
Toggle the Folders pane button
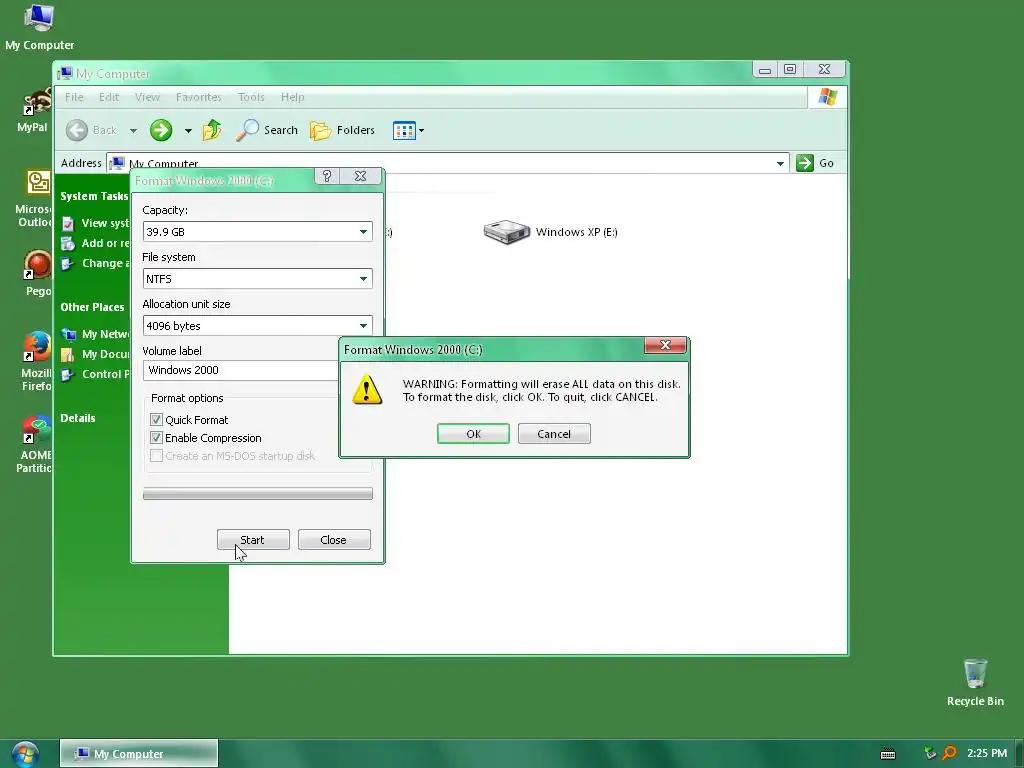[x=342, y=130]
